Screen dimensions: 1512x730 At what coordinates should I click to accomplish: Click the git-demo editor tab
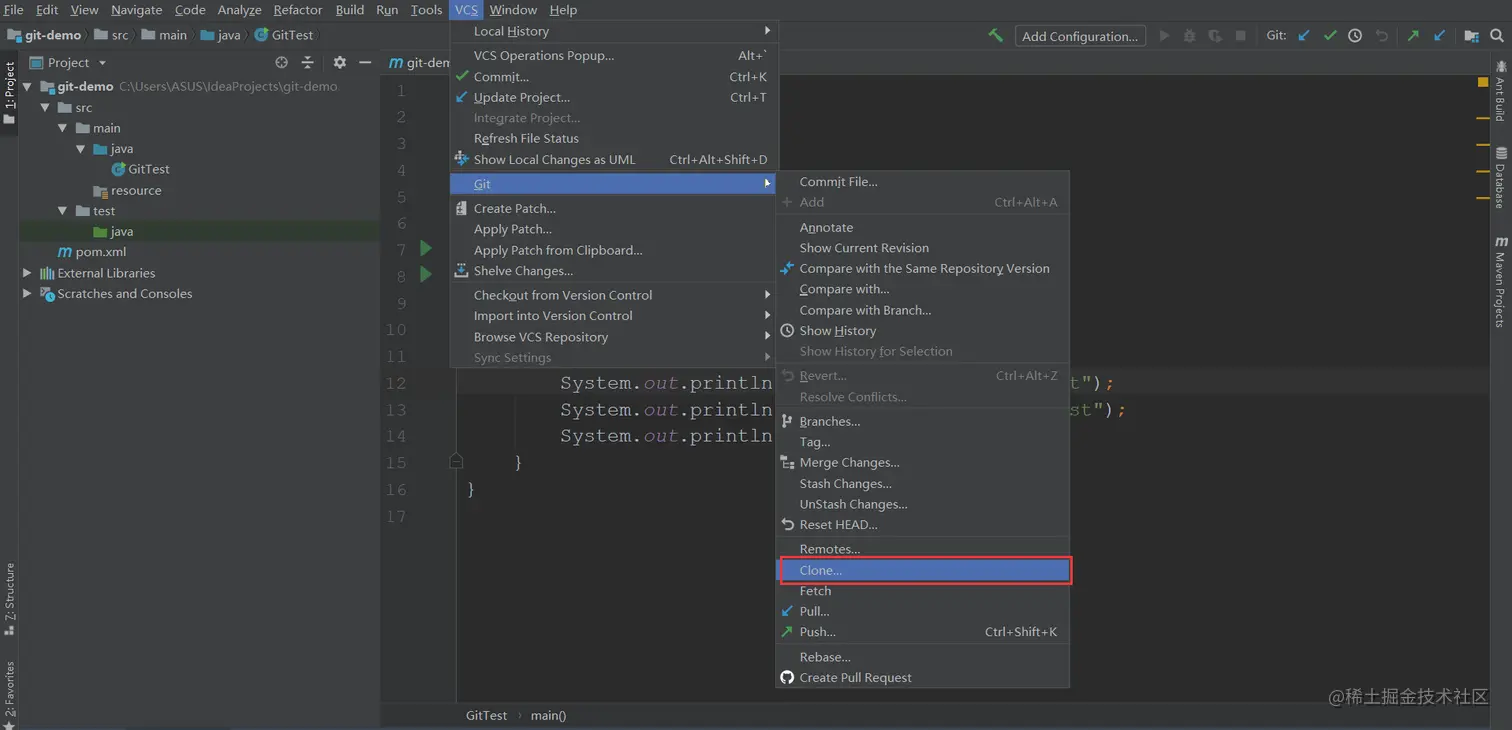420,62
